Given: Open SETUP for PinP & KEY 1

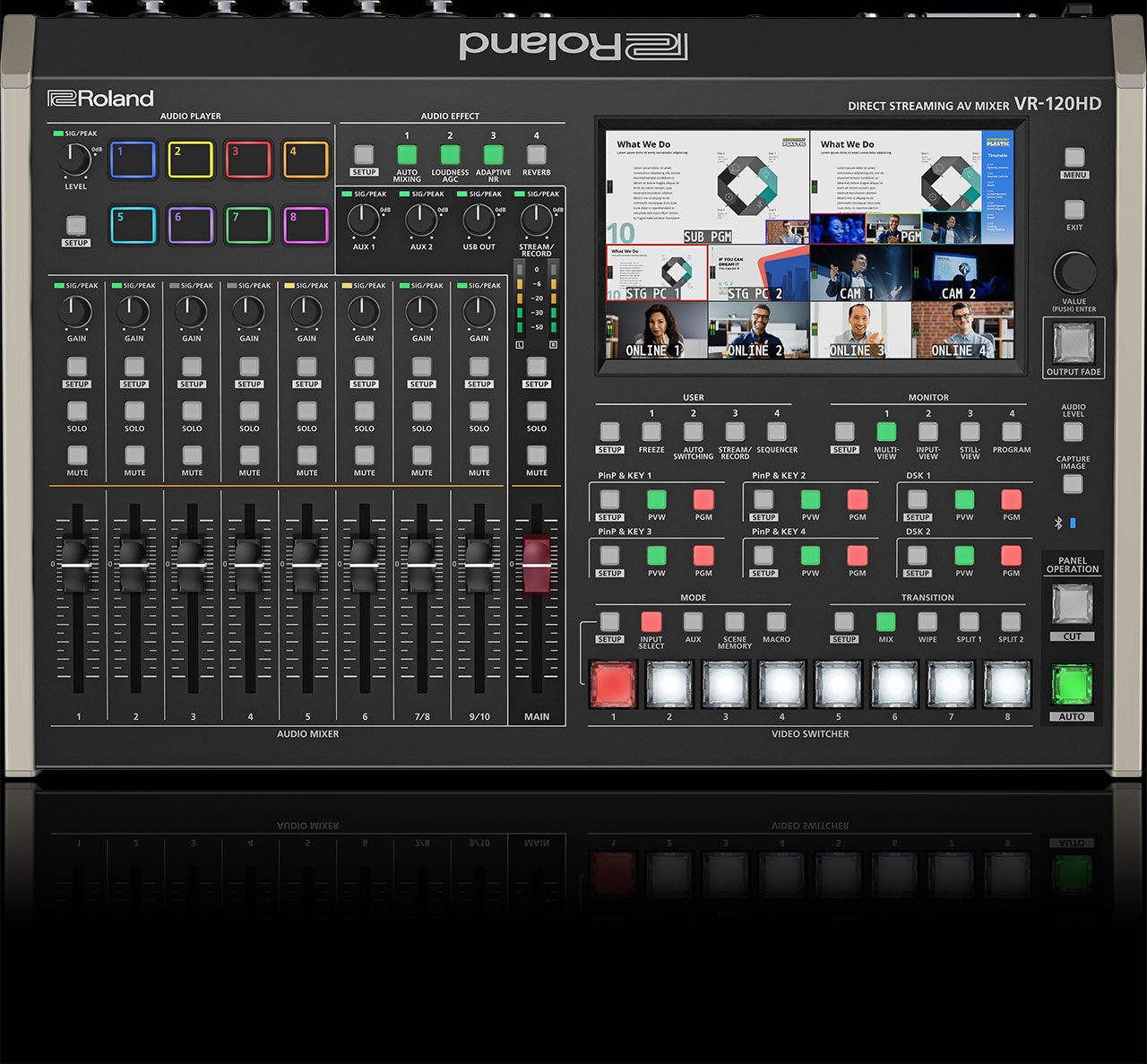Looking at the screenshot, I should point(609,500).
